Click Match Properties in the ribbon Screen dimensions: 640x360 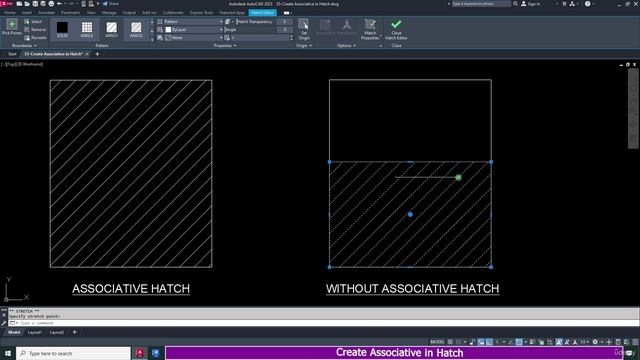pos(370,29)
